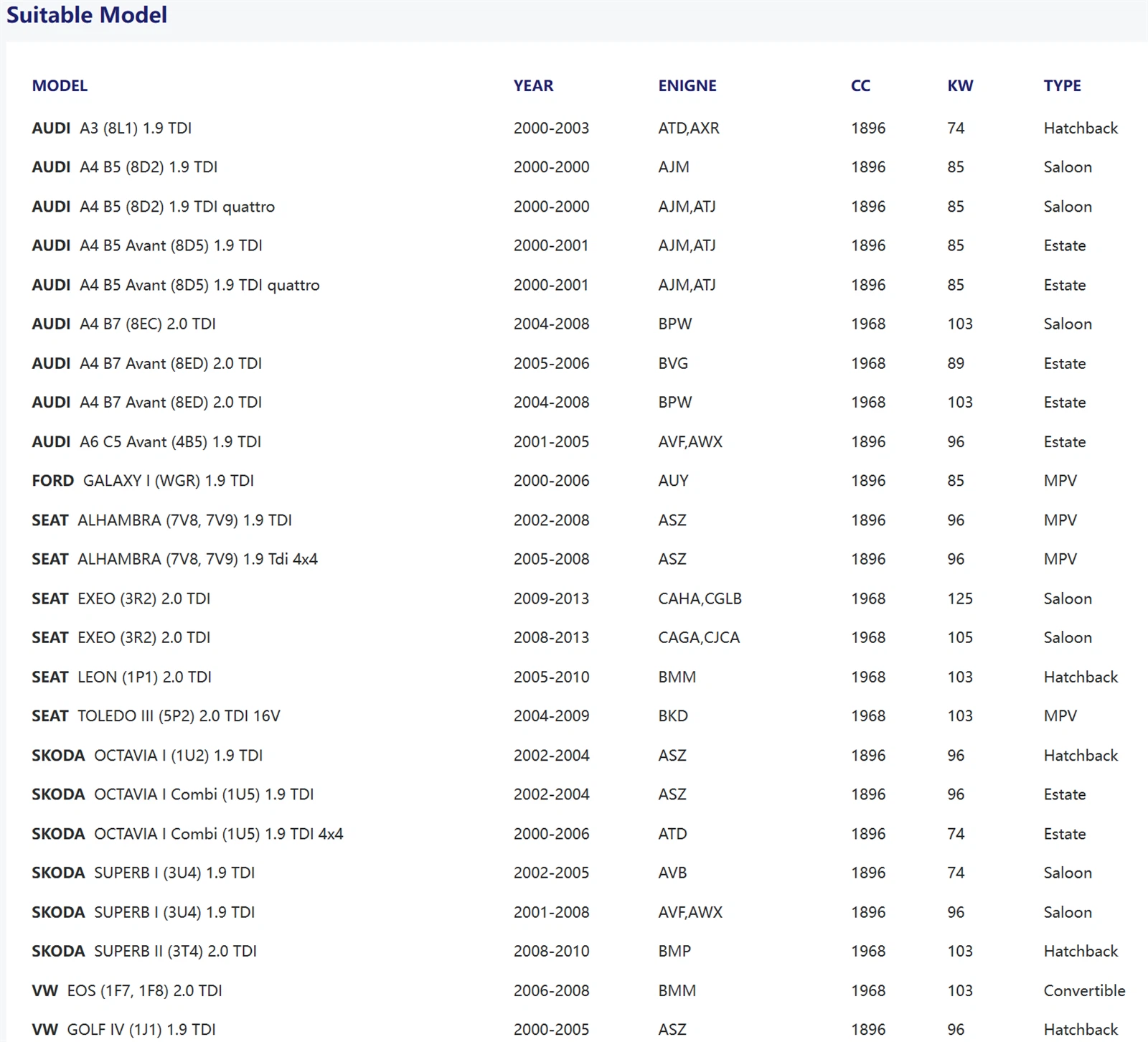Click SKODA OCTAVIA I Combi 1.9 TDI 4x4
1148x1042 pixels.
(x=187, y=834)
